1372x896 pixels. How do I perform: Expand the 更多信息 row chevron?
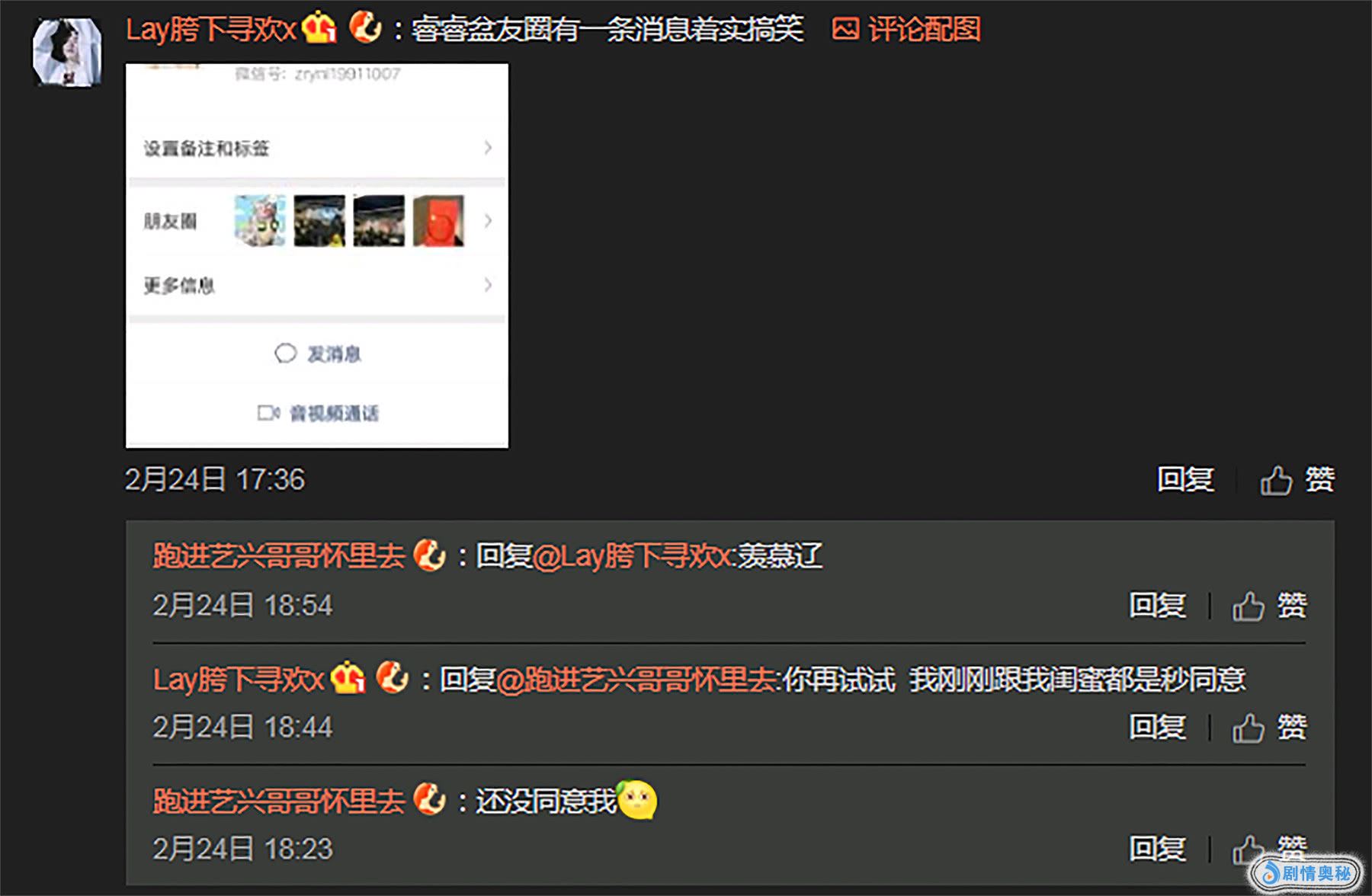click(488, 285)
